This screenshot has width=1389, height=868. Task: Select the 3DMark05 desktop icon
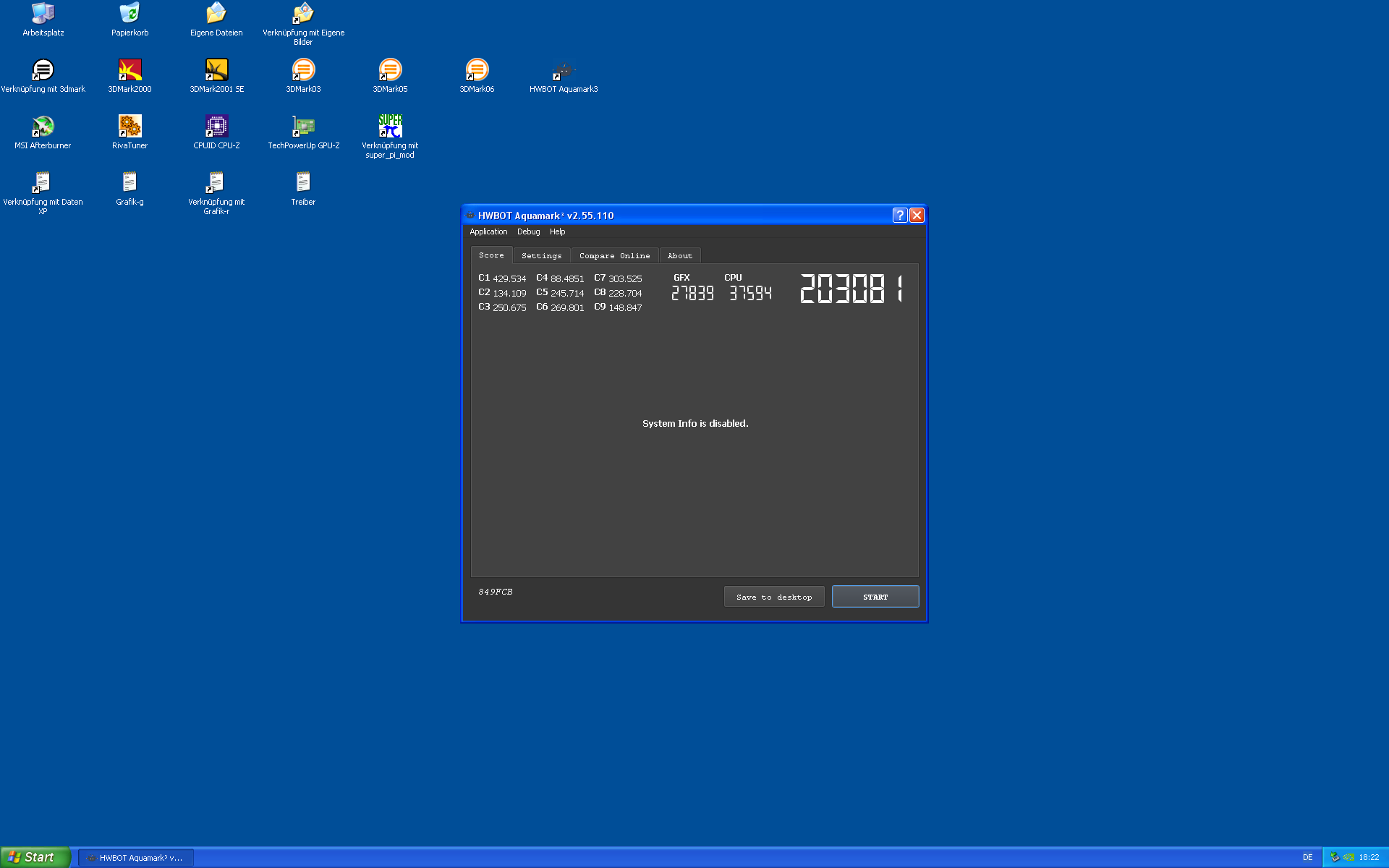pyautogui.click(x=390, y=76)
